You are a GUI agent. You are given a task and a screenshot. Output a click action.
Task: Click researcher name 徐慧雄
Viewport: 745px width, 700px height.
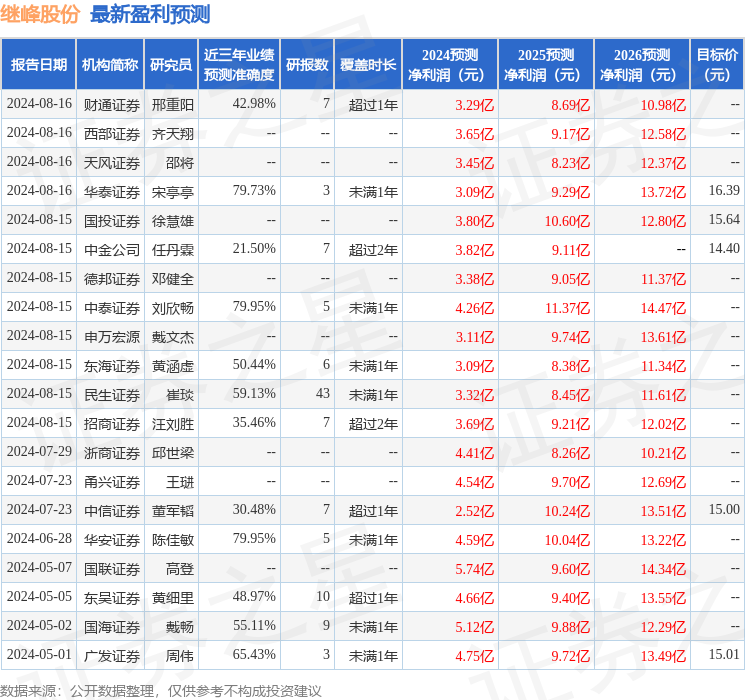click(172, 221)
